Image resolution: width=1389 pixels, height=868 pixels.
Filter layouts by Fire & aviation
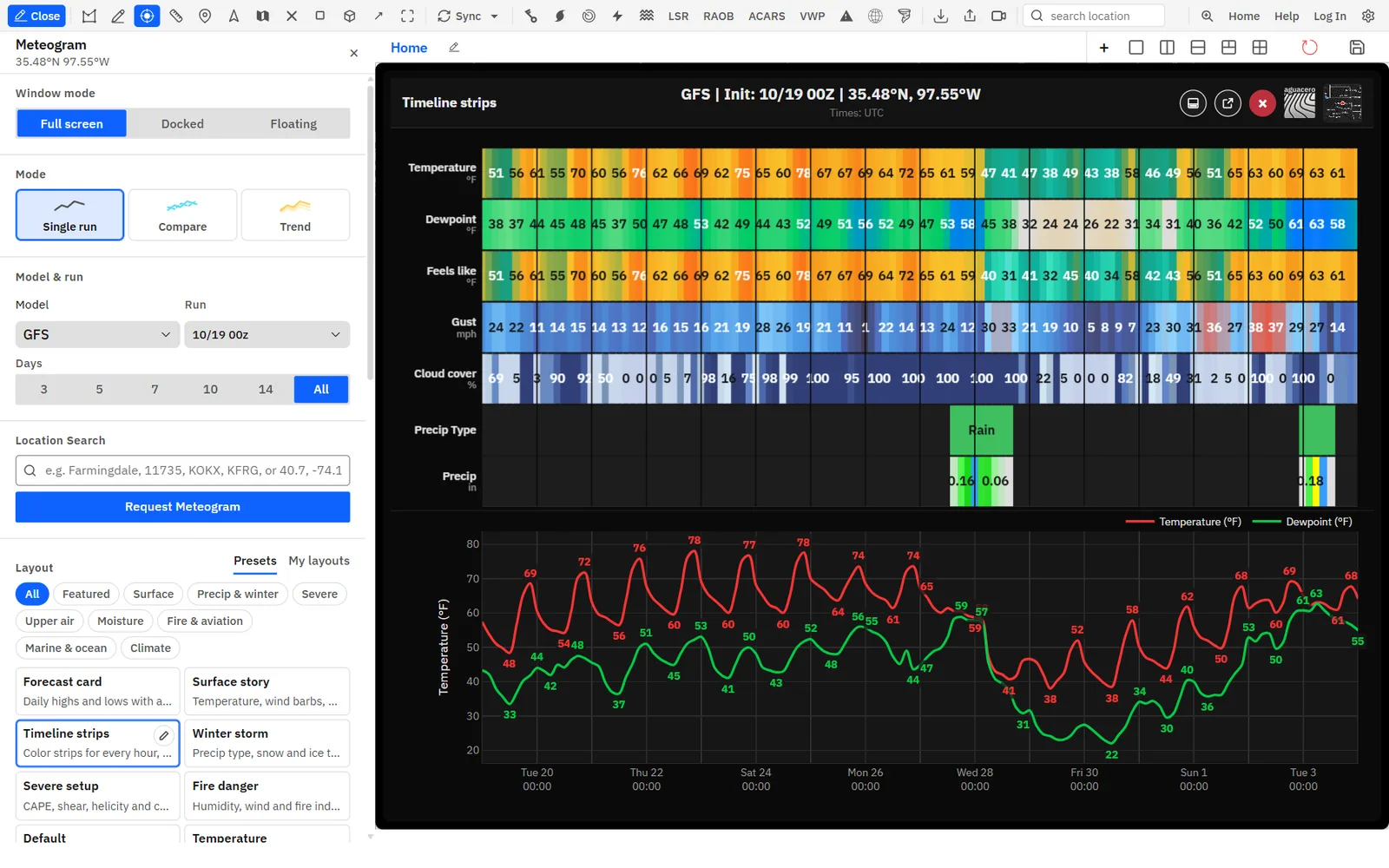205,621
